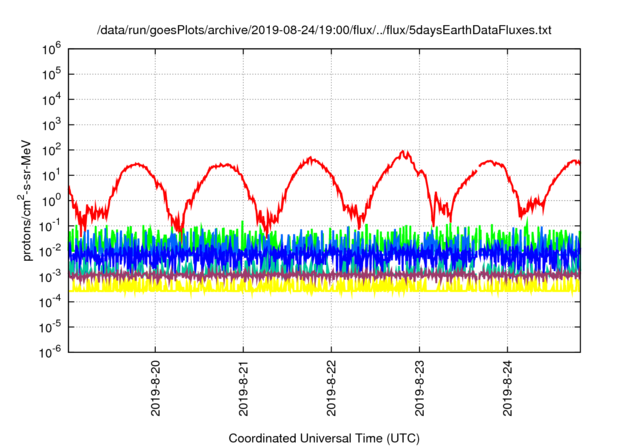The width and height of the screenshot is (640, 448).
Task: Click the yellow flux band at the bottom of traces
Action: click(324, 286)
